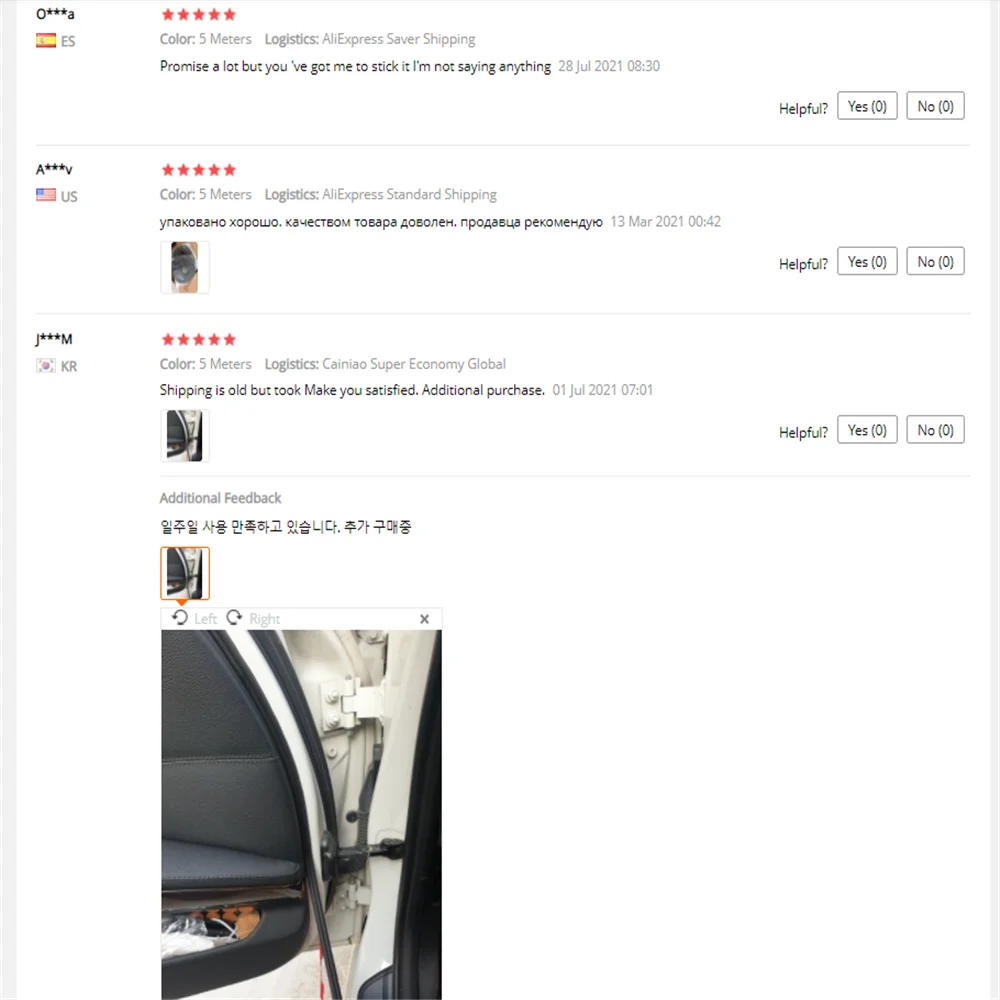The width and height of the screenshot is (1000, 1000).
Task: Click the Spain flag next to ES
Action: pos(46,41)
